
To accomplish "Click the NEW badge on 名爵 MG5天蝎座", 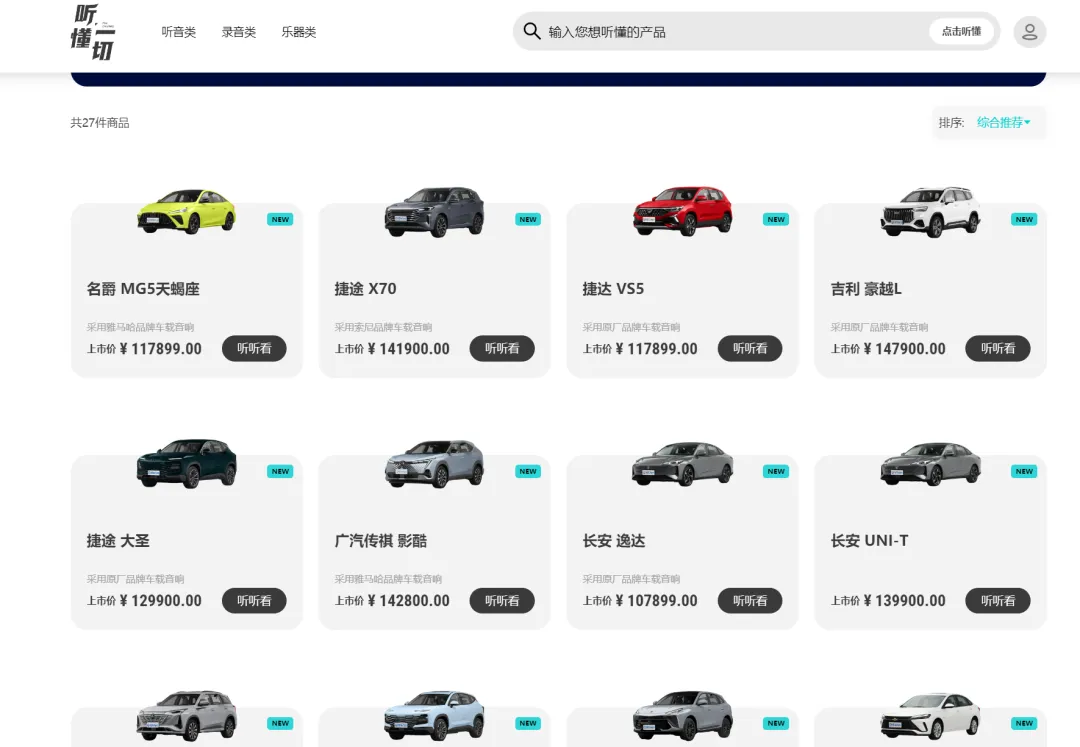I will click(x=280, y=219).
